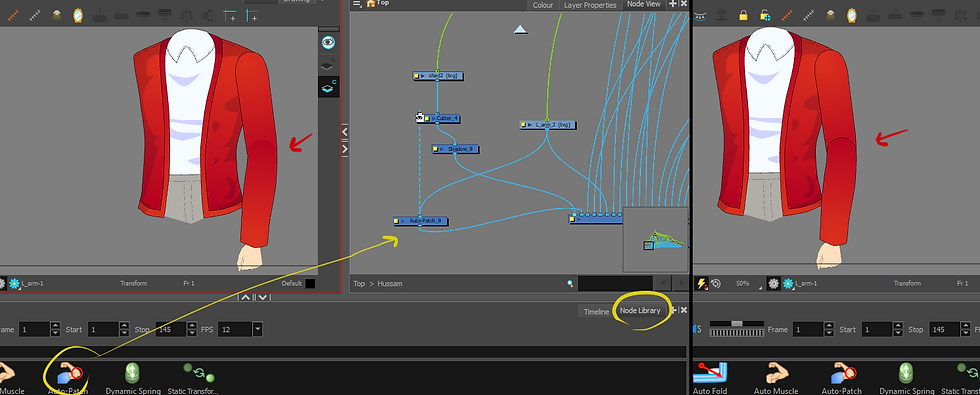Click the blue flower icon beside L_arm-1 in left view
The height and width of the screenshot is (395, 980).
(14, 283)
